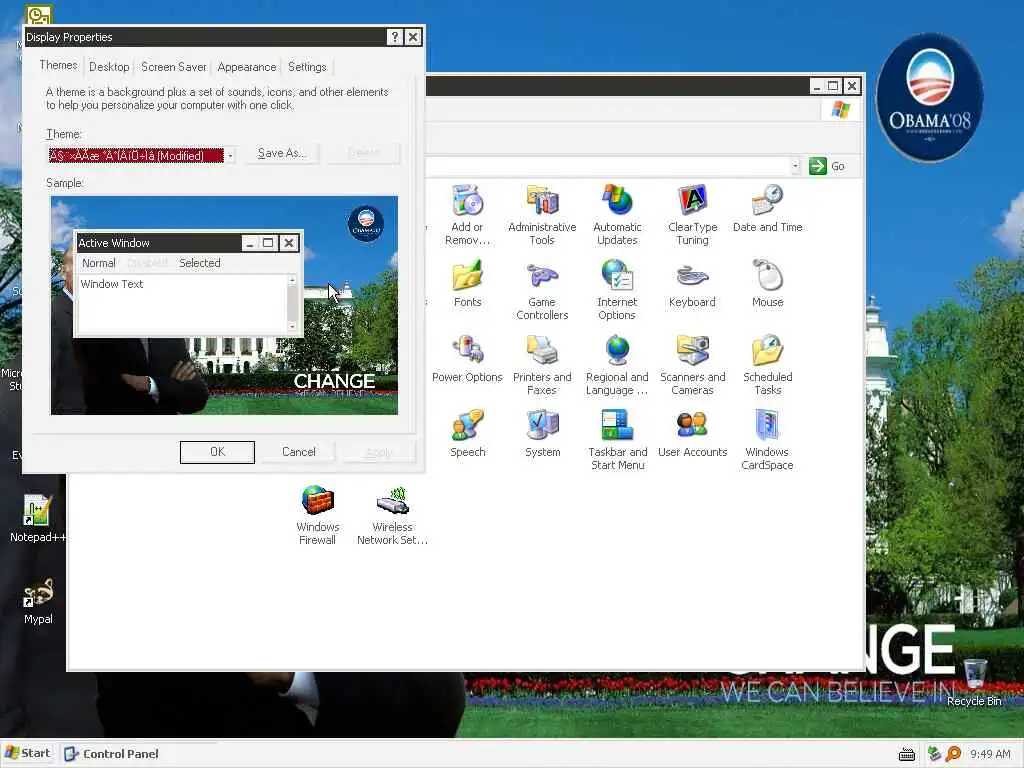Switch to the Settings tab

tap(307, 67)
